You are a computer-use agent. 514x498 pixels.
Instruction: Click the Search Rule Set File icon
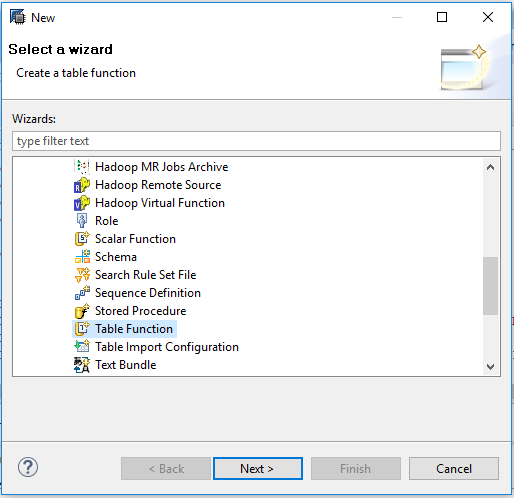(x=82, y=275)
